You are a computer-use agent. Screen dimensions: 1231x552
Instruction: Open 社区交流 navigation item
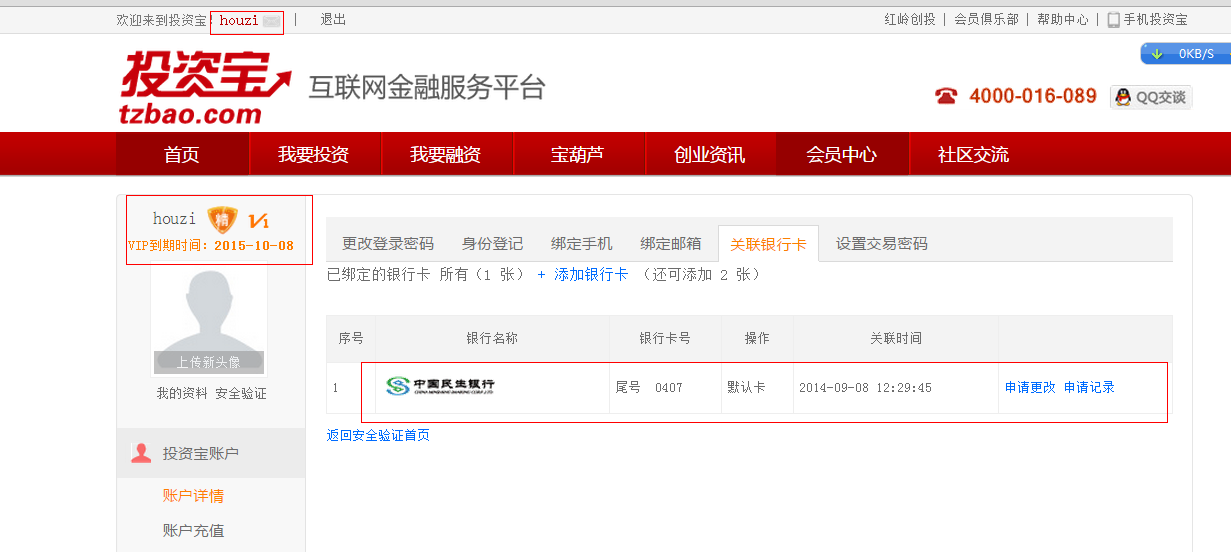coord(974,154)
